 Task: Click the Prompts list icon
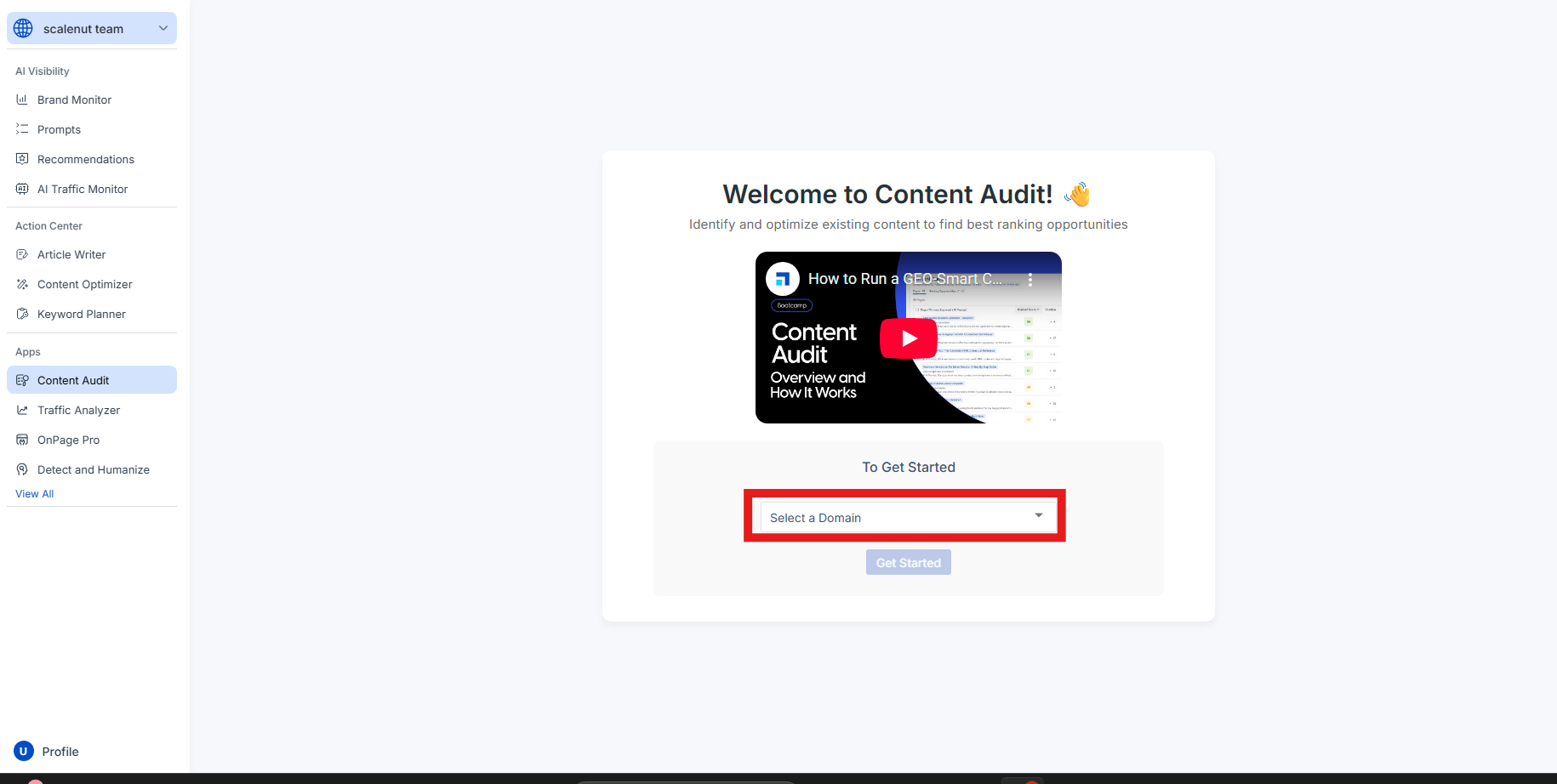click(22, 129)
